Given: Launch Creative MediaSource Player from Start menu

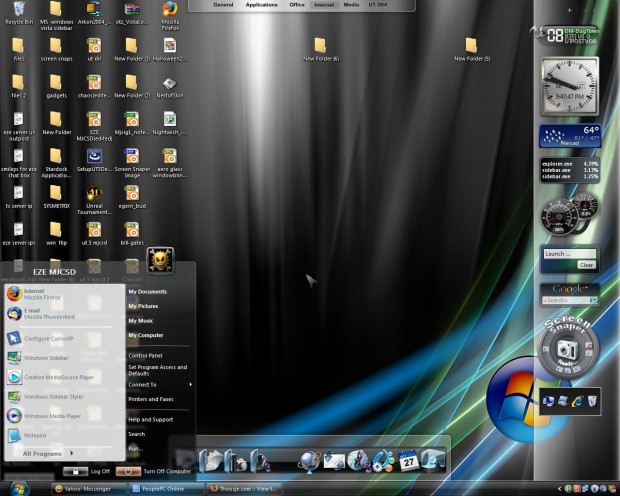Looking at the screenshot, I should click(x=64, y=377).
